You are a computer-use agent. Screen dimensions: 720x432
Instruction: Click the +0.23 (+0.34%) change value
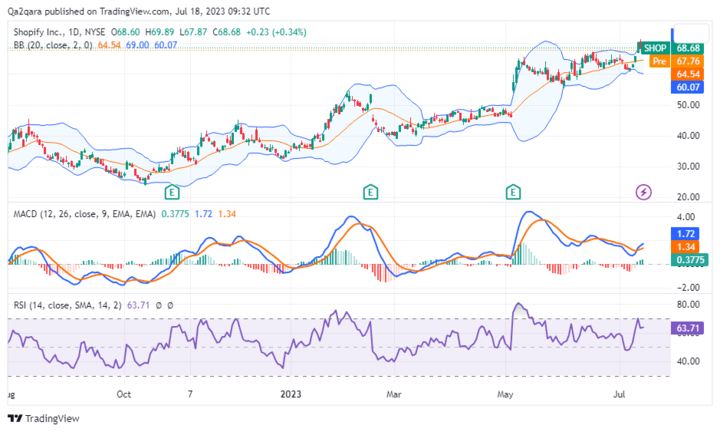pyautogui.click(x=276, y=32)
